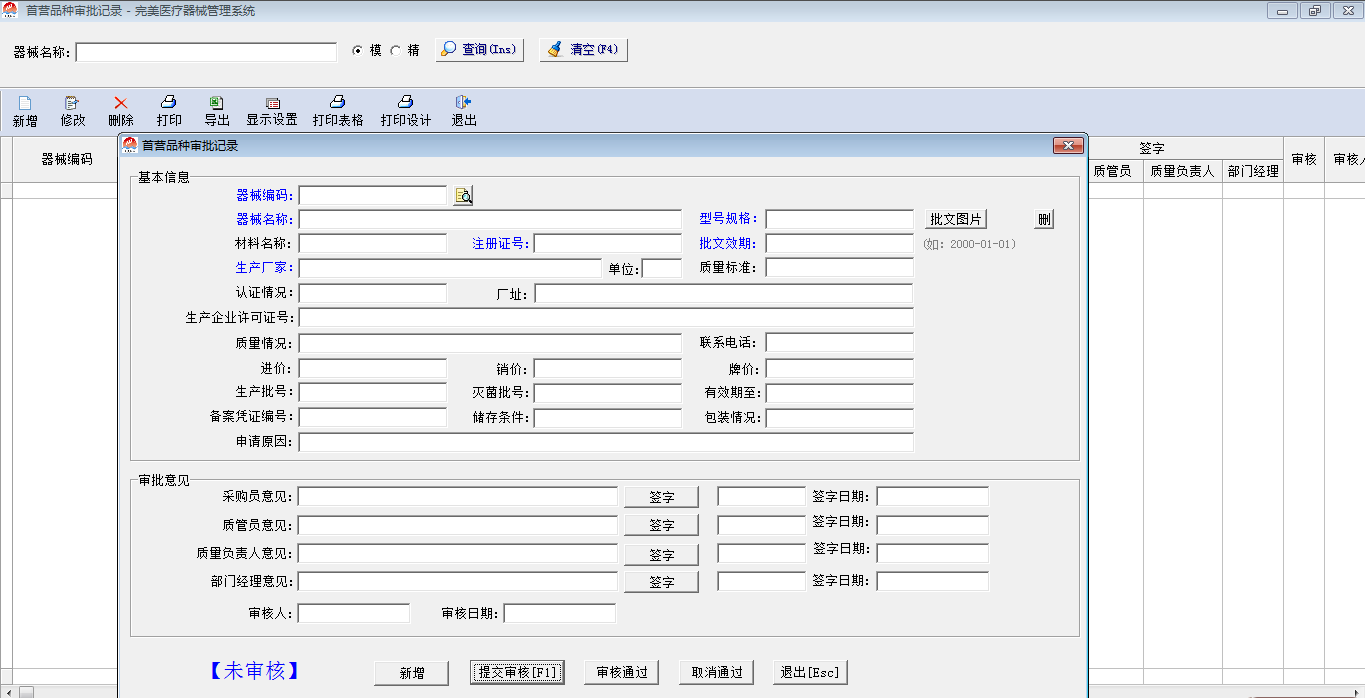Click the 审核通过 approve button
The image size is (1365, 698).
[x=622, y=672]
